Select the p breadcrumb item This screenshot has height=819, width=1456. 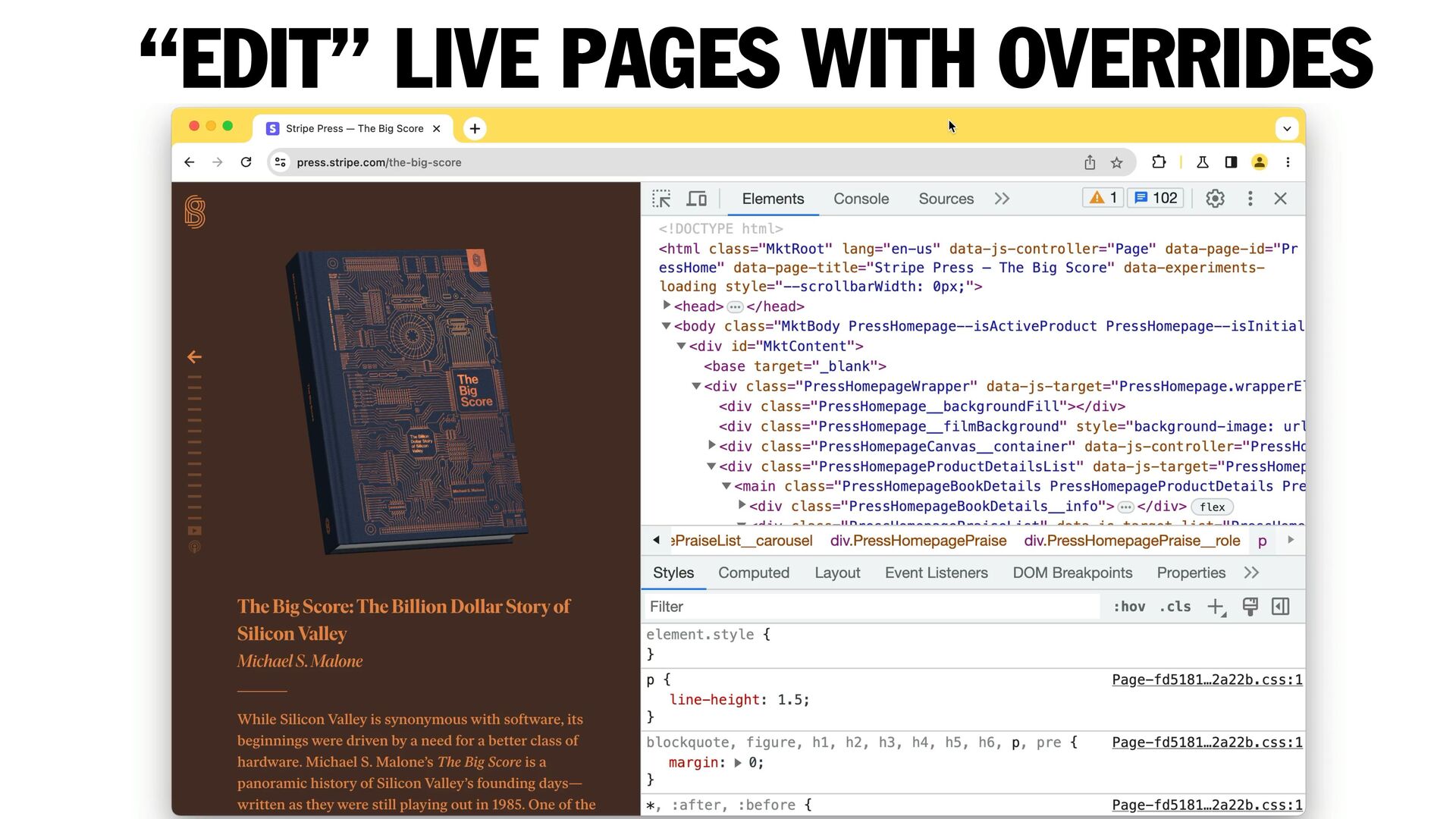coord(1263,541)
